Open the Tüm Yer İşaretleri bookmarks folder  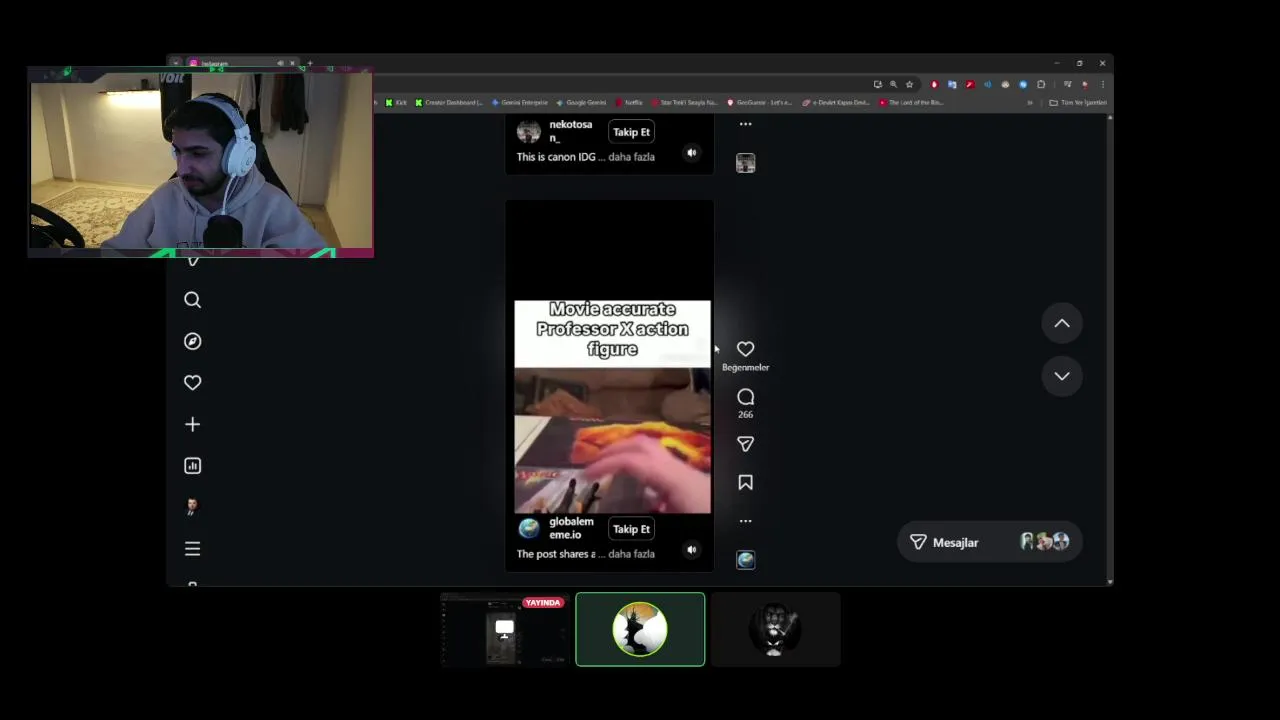[1078, 102]
